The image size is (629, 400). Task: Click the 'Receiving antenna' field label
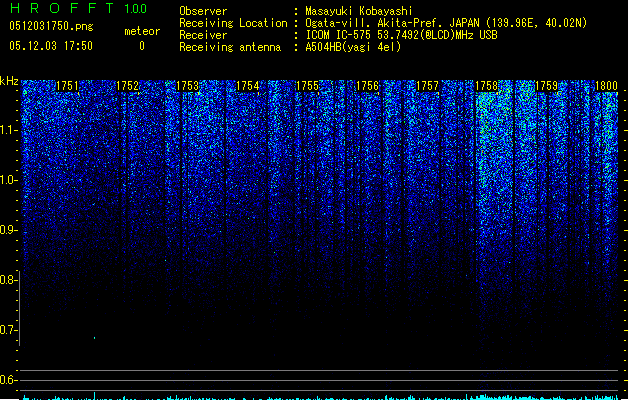[230, 47]
